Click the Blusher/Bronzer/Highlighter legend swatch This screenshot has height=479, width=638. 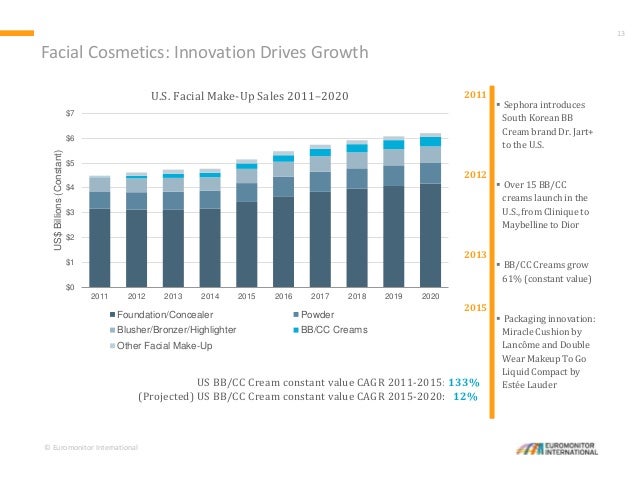[113, 330]
